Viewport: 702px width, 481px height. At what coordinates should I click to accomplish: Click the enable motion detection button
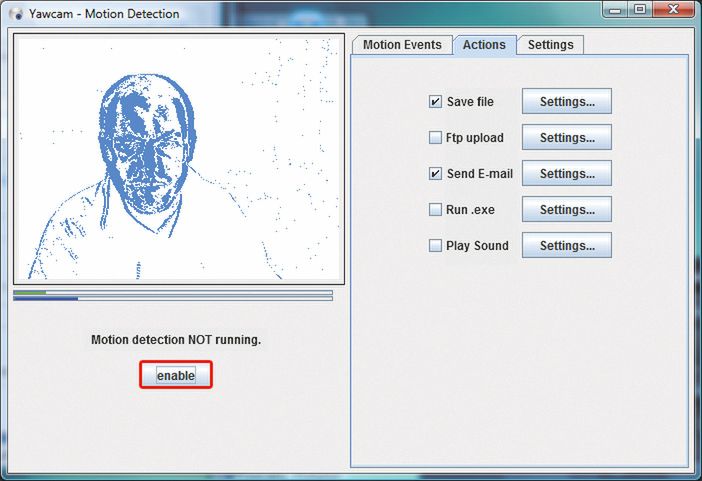176,375
